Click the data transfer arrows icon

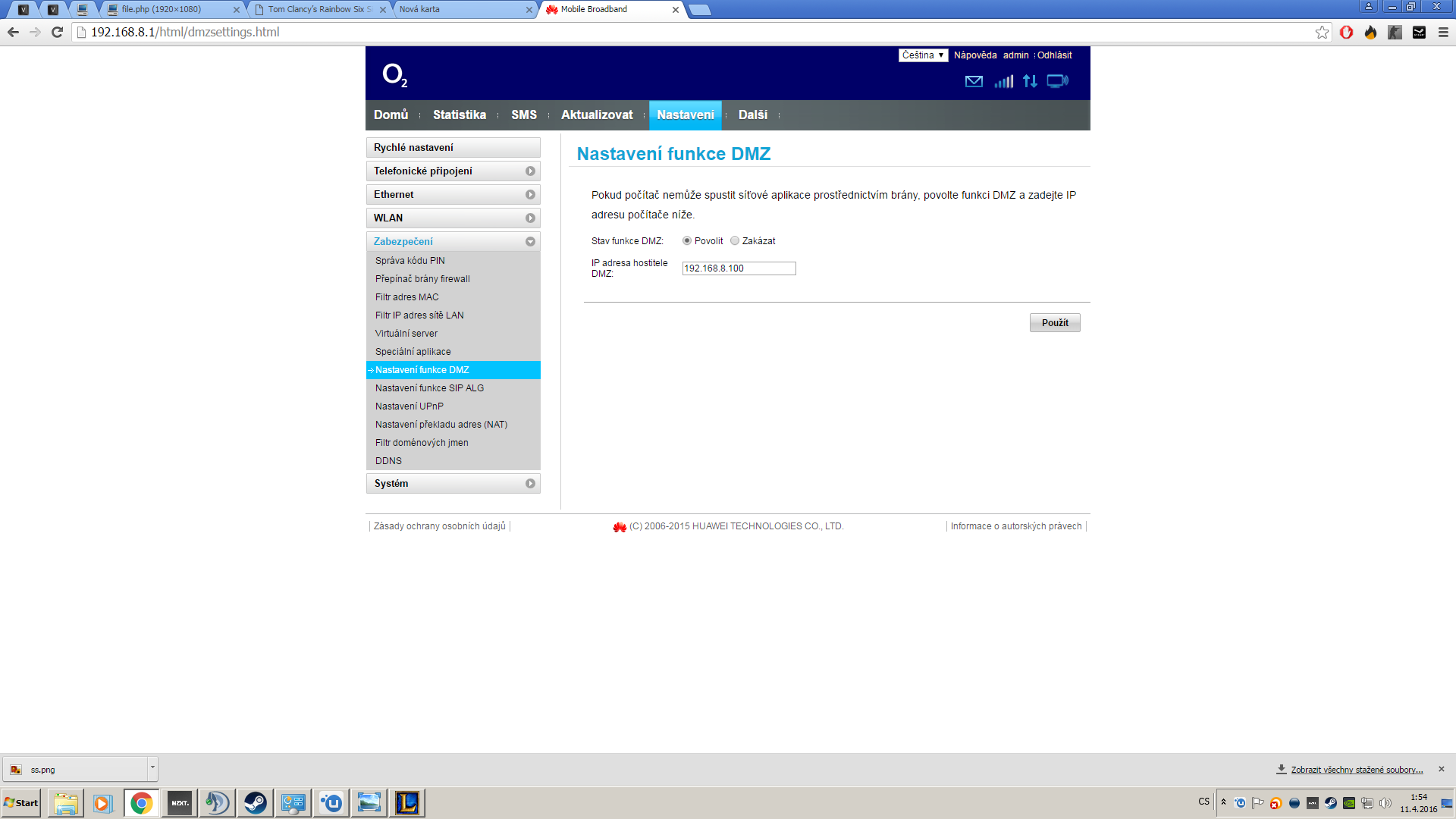pyautogui.click(x=1030, y=81)
